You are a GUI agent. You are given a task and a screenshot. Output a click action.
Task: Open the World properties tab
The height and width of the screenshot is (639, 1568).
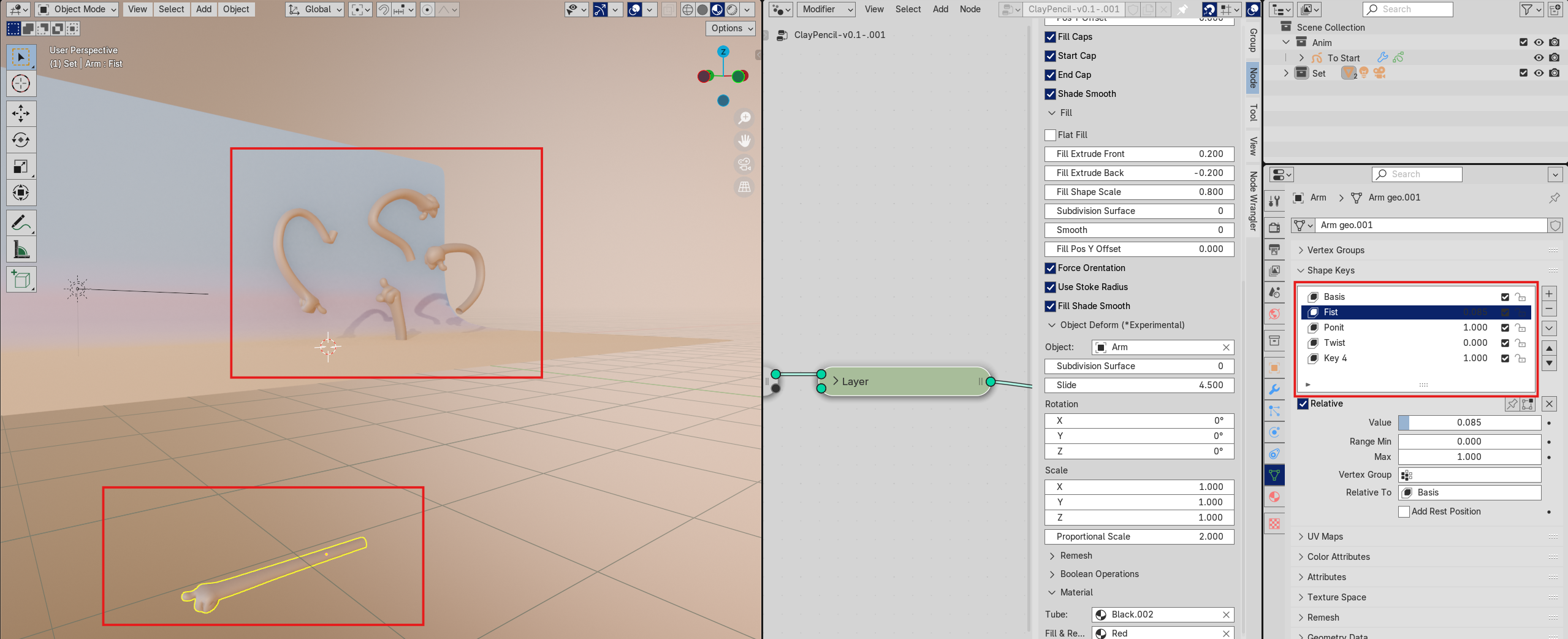pyautogui.click(x=1274, y=314)
